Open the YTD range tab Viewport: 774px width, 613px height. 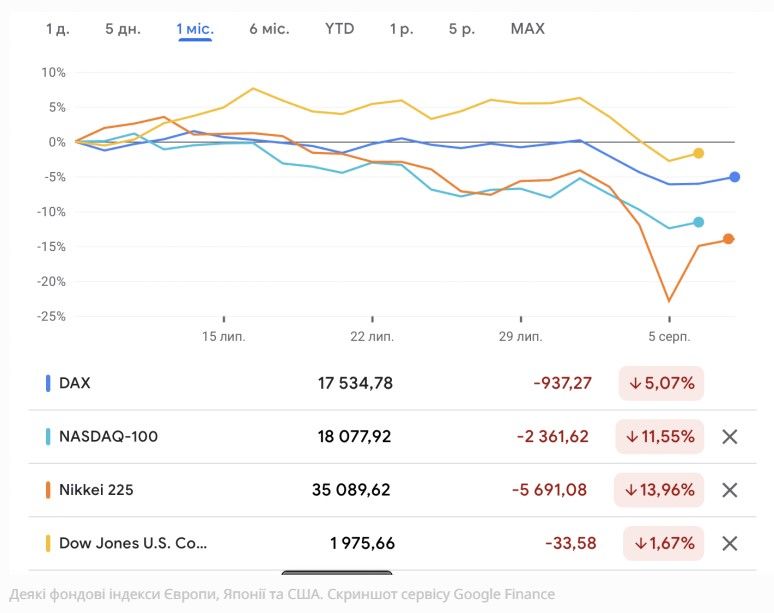pyautogui.click(x=339, y=29)
